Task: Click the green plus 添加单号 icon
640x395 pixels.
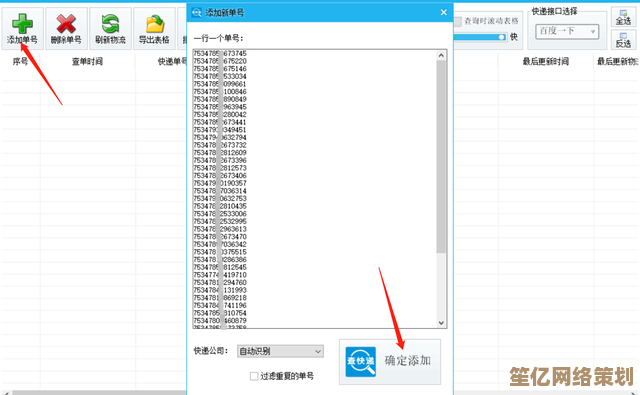Action: [22, 23]
